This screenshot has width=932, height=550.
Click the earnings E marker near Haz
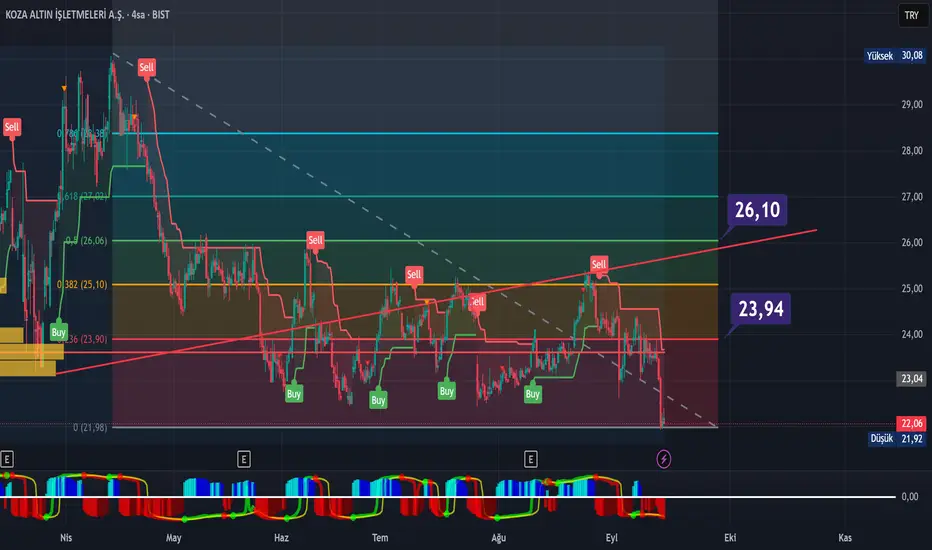(x=244, y=459)
